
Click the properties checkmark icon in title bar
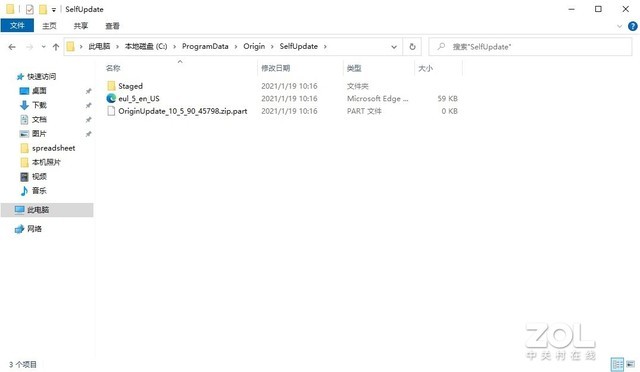click(29, 9)
